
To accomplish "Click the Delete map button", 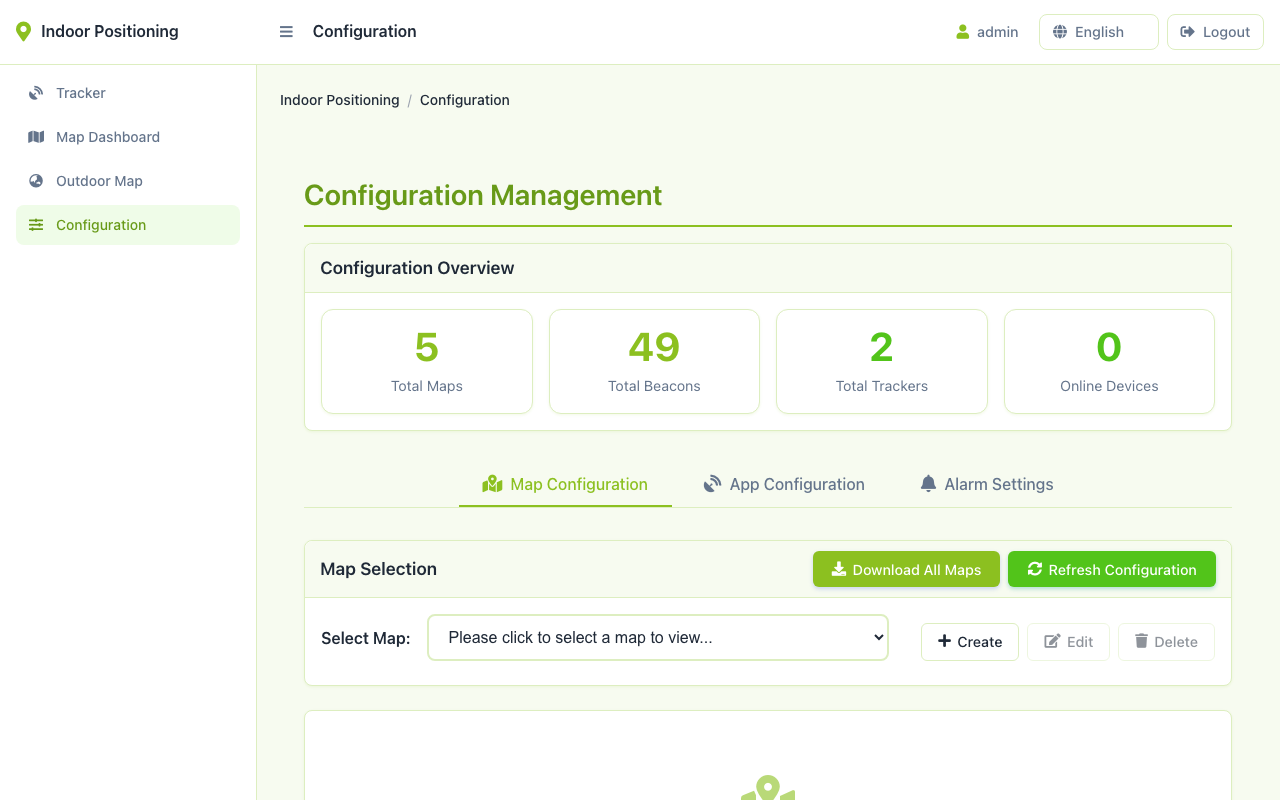I will coord(1166,642).
